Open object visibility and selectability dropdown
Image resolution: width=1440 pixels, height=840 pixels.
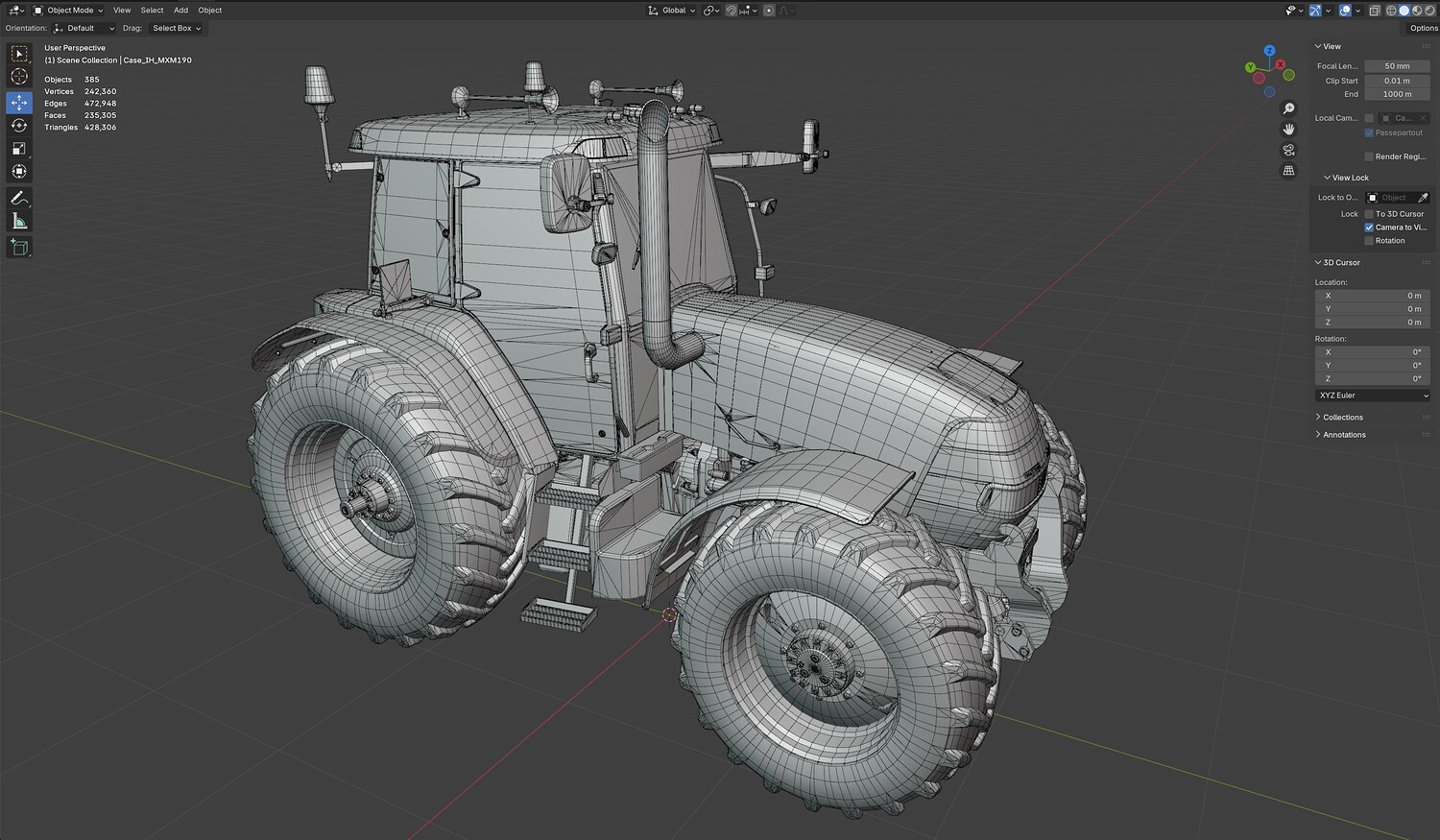(x=1292, y=11)
